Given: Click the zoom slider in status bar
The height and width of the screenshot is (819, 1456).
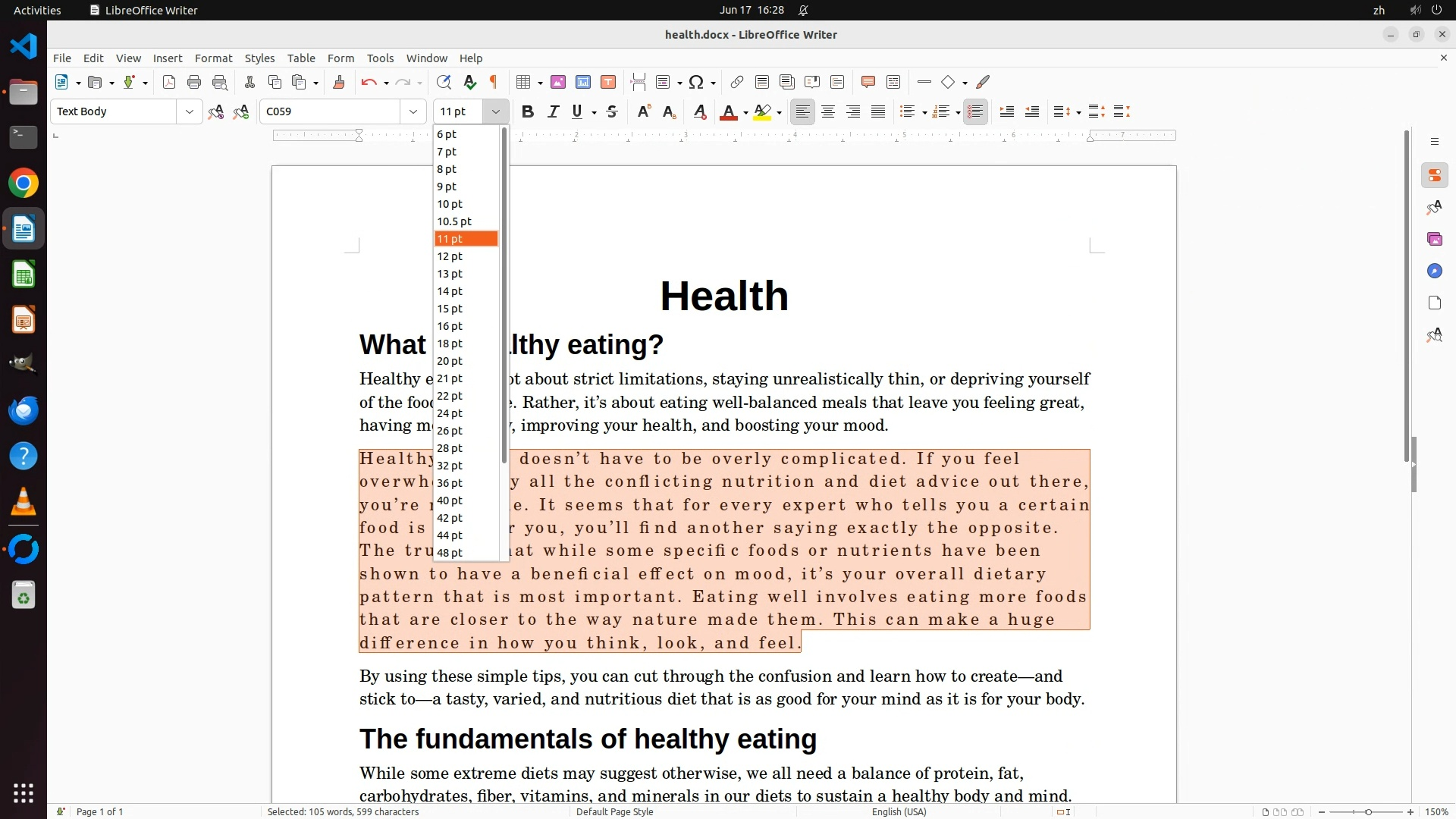Looking at the screenshot, I should [x=1368, y=812].
